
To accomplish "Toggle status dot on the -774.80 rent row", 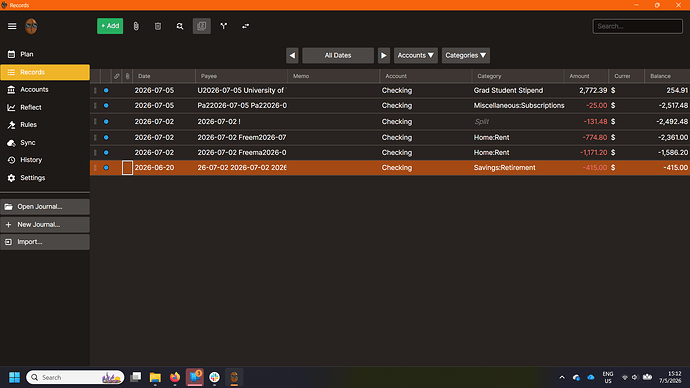I will point(106,138).
